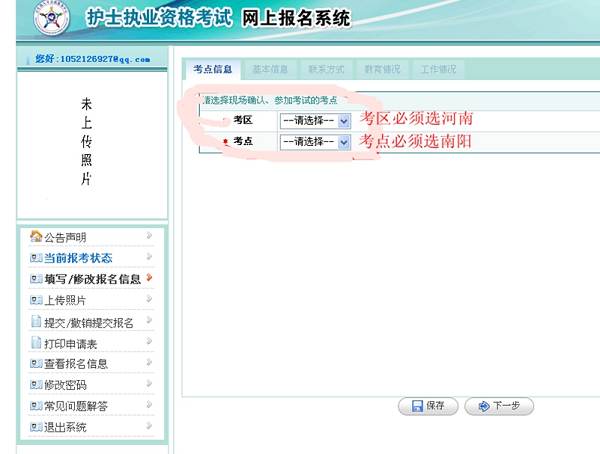This screenshot has width=600, height=454.
Task: Click the 下一步 button
Action: coord(499,406)
